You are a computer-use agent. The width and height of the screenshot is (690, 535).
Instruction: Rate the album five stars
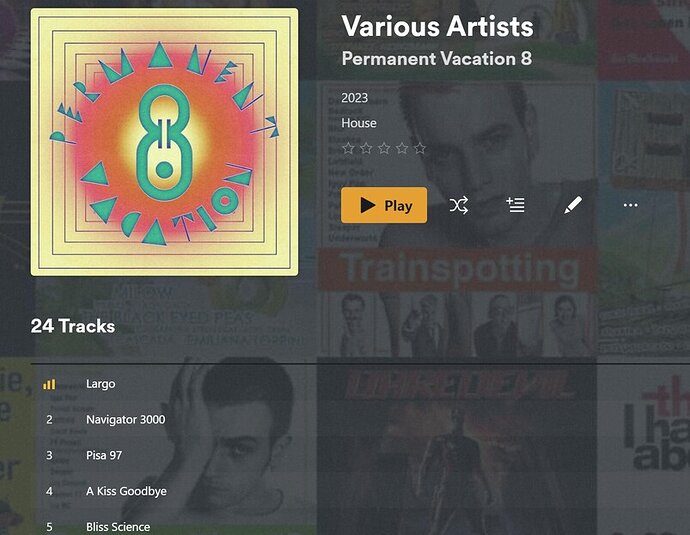click(420, 148)
